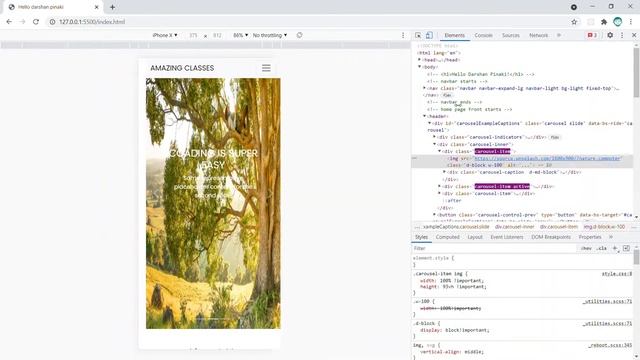Click the styles Filter input field
The width and height of the screenshot is (640, 360).
[494, 248]
